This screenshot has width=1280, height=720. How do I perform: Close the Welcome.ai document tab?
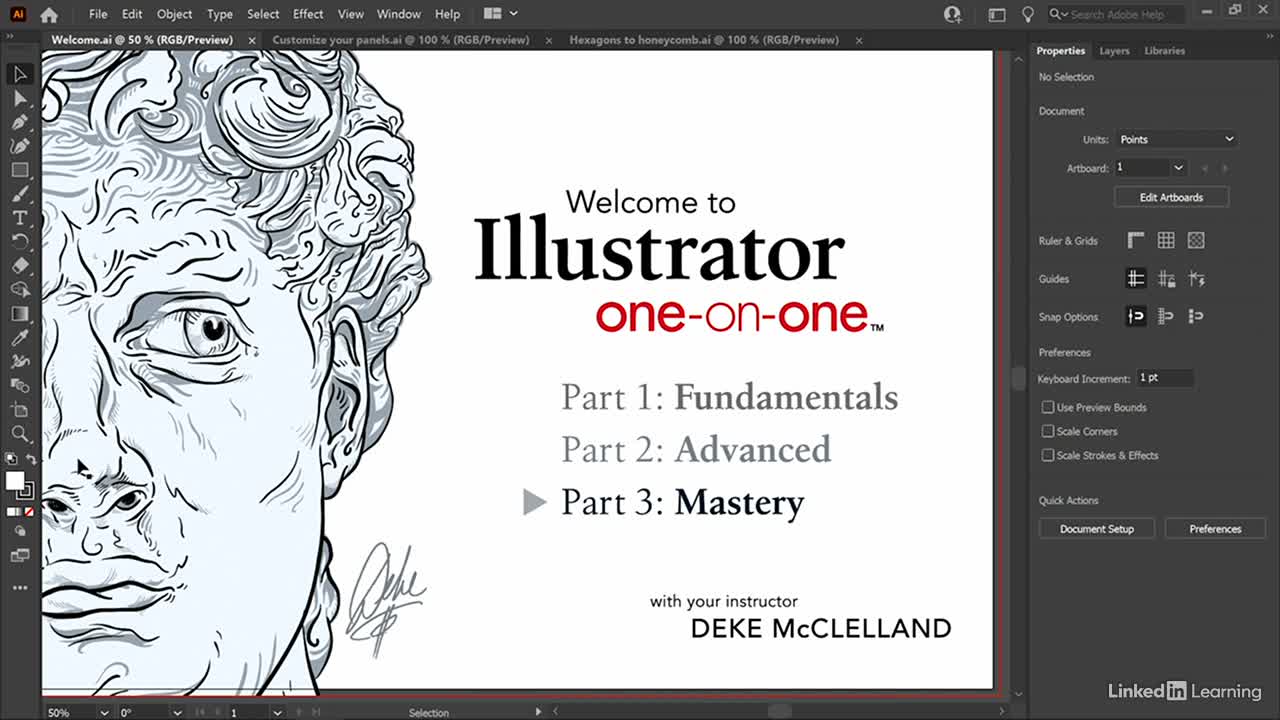(251, 40)
